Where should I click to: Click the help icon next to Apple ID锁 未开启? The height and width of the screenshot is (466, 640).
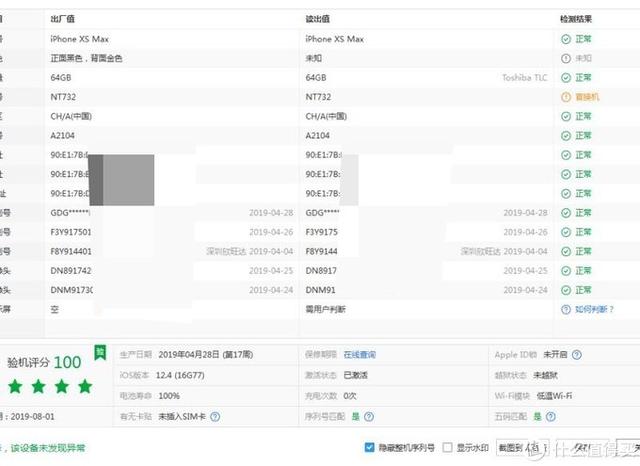pyautogui.click(x=576, y=355)
